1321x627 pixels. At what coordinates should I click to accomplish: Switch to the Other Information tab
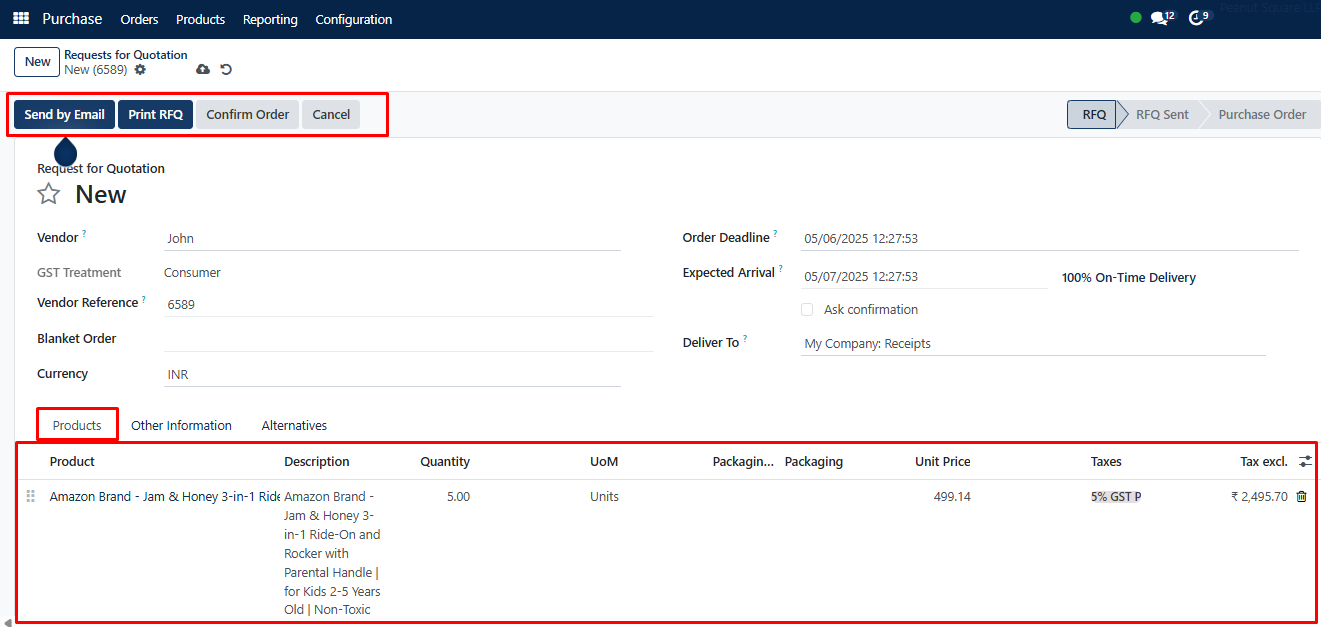tap(181, 426)
